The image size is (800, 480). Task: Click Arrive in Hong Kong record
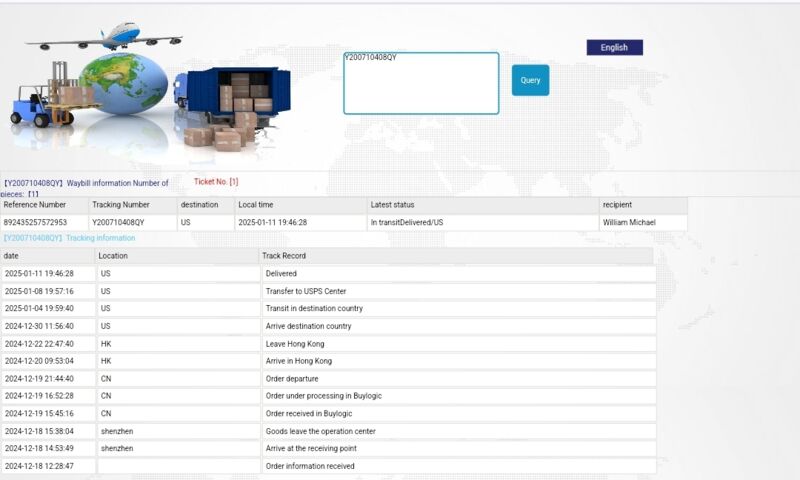tap(298, 361)
